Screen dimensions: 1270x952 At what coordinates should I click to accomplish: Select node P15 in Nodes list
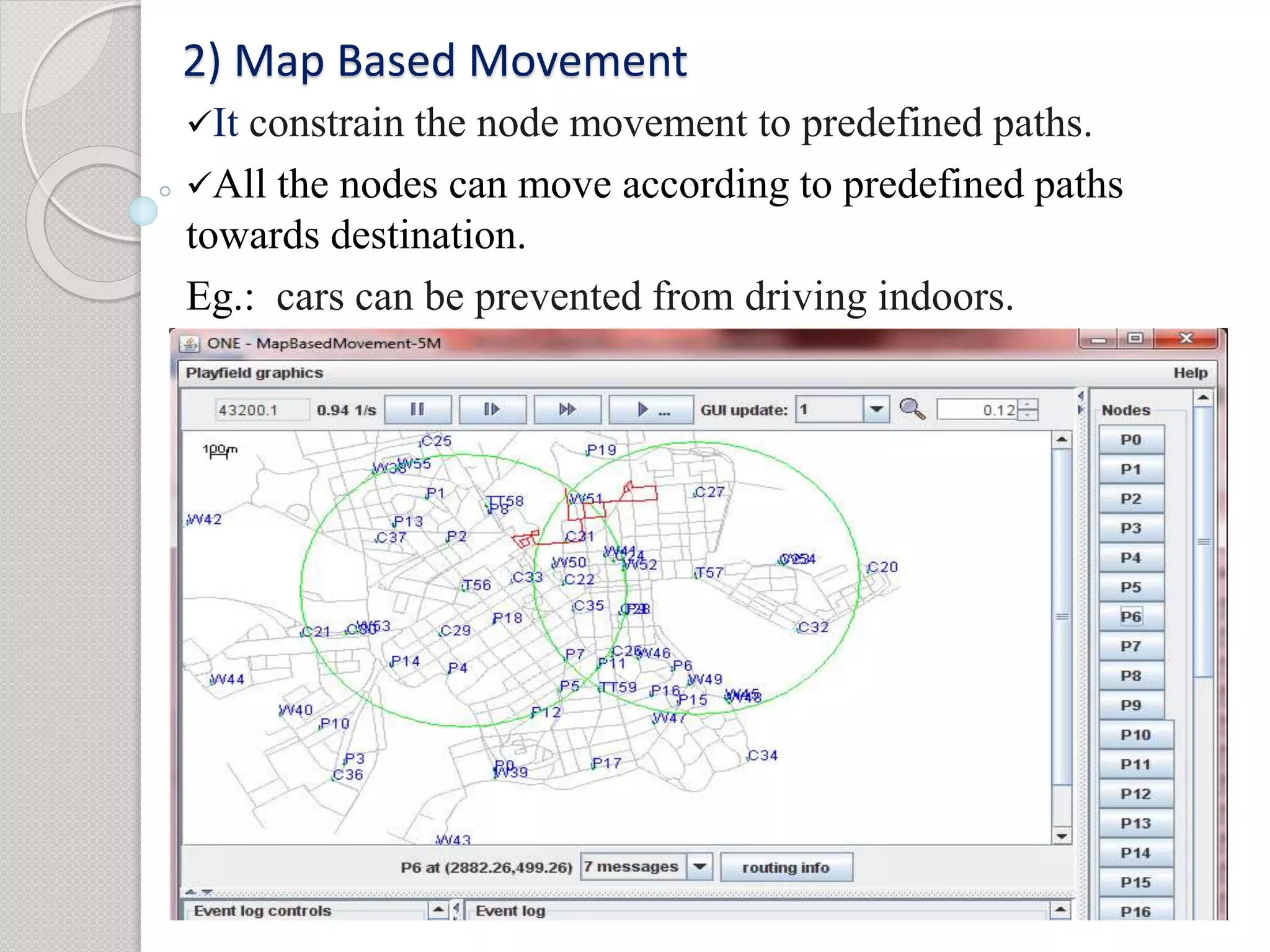tap(1136, 883)
